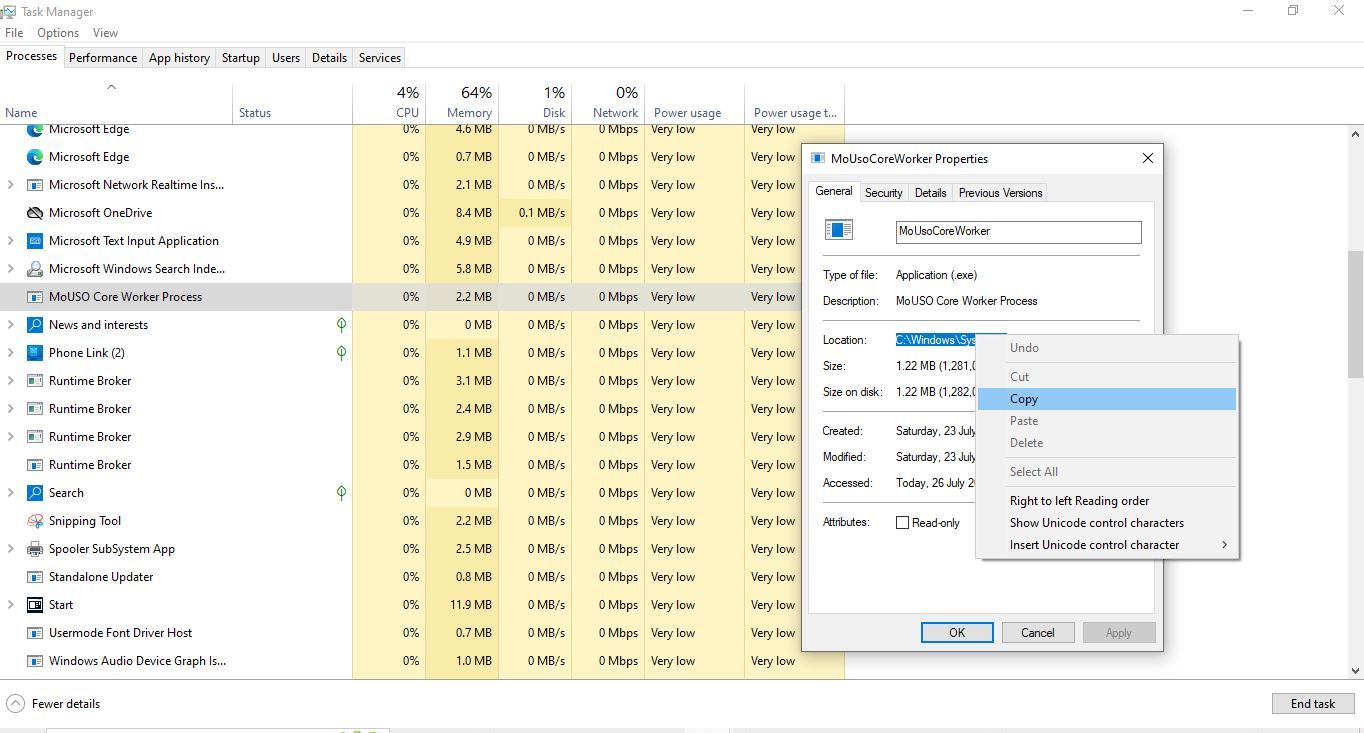The height and width of the screenshot is (733, 1364).
Task: Click the Start process icon
Action: click(35, 605)
